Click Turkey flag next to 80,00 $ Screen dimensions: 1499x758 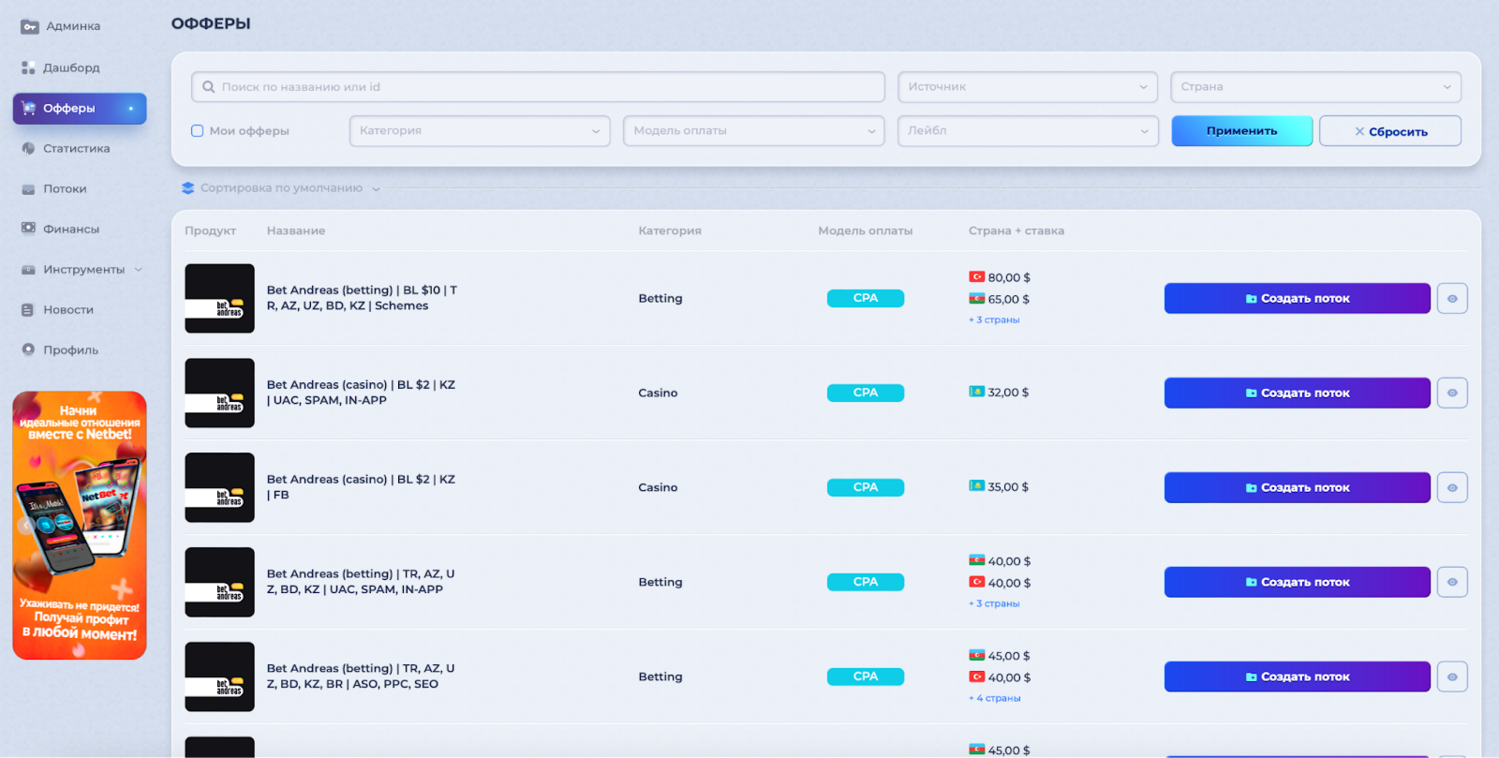[x=976, y=277]
